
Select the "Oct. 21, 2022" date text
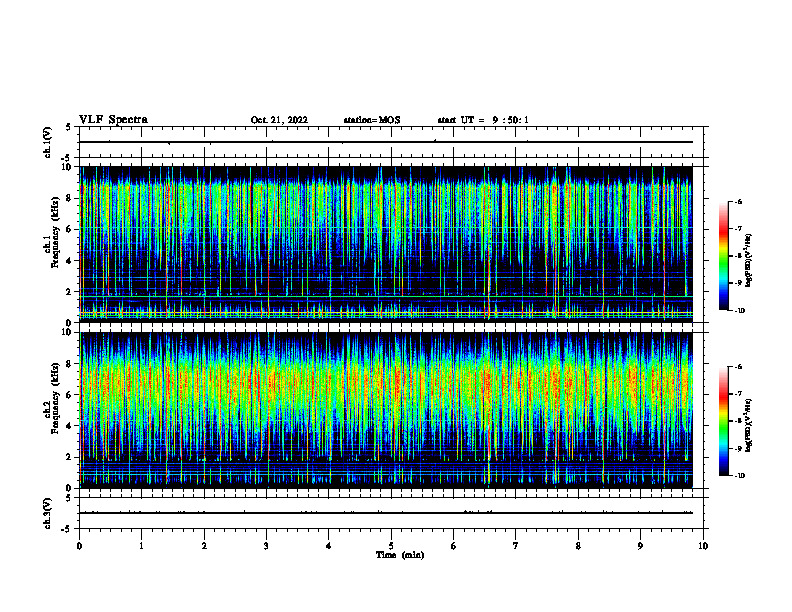tap(279, 120)
